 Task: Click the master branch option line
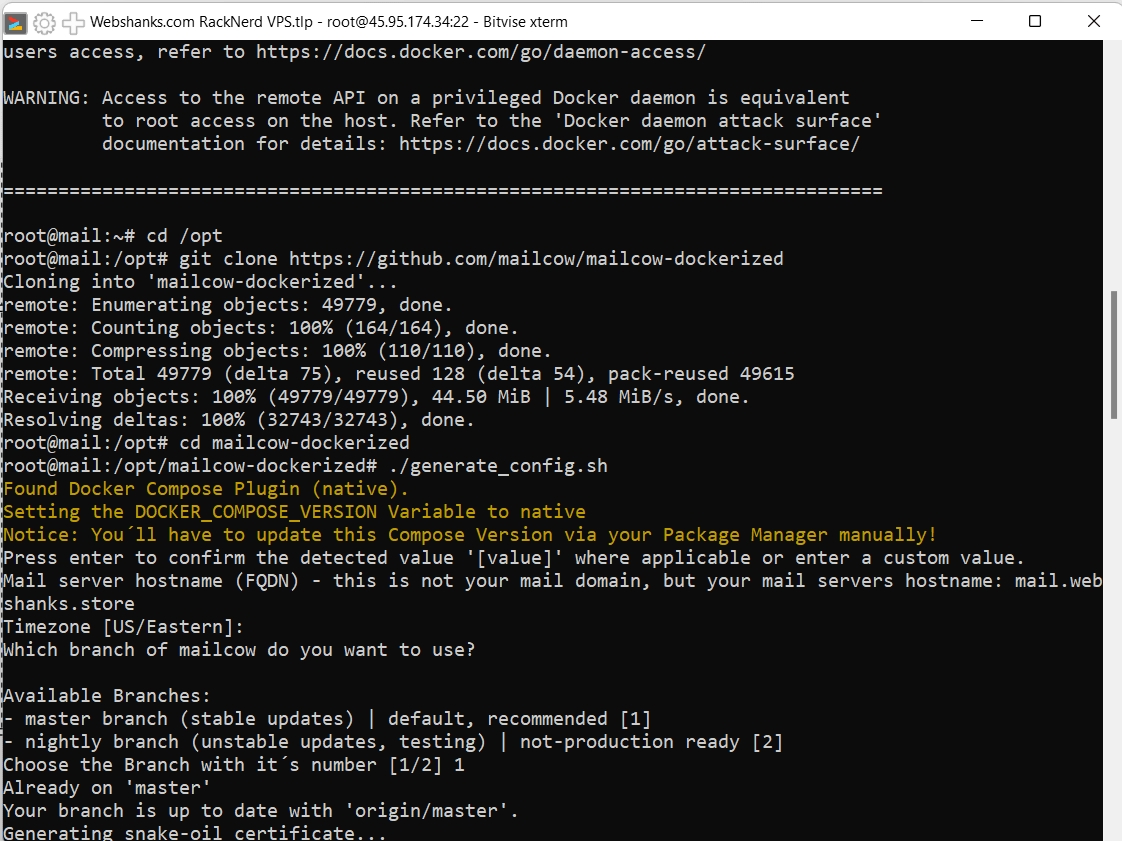click(327, 719)
